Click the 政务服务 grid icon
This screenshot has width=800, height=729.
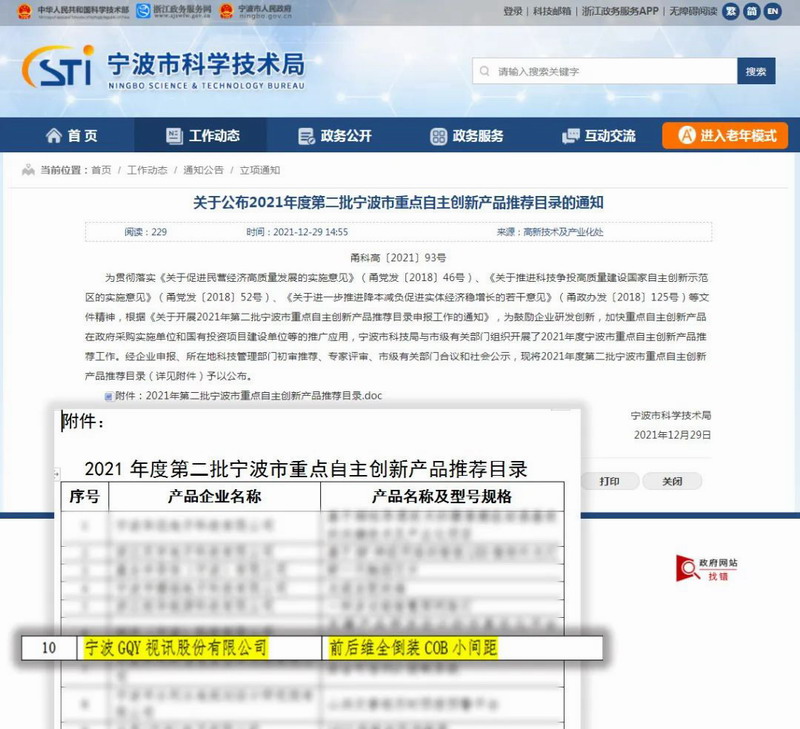[x=438, y=136]
